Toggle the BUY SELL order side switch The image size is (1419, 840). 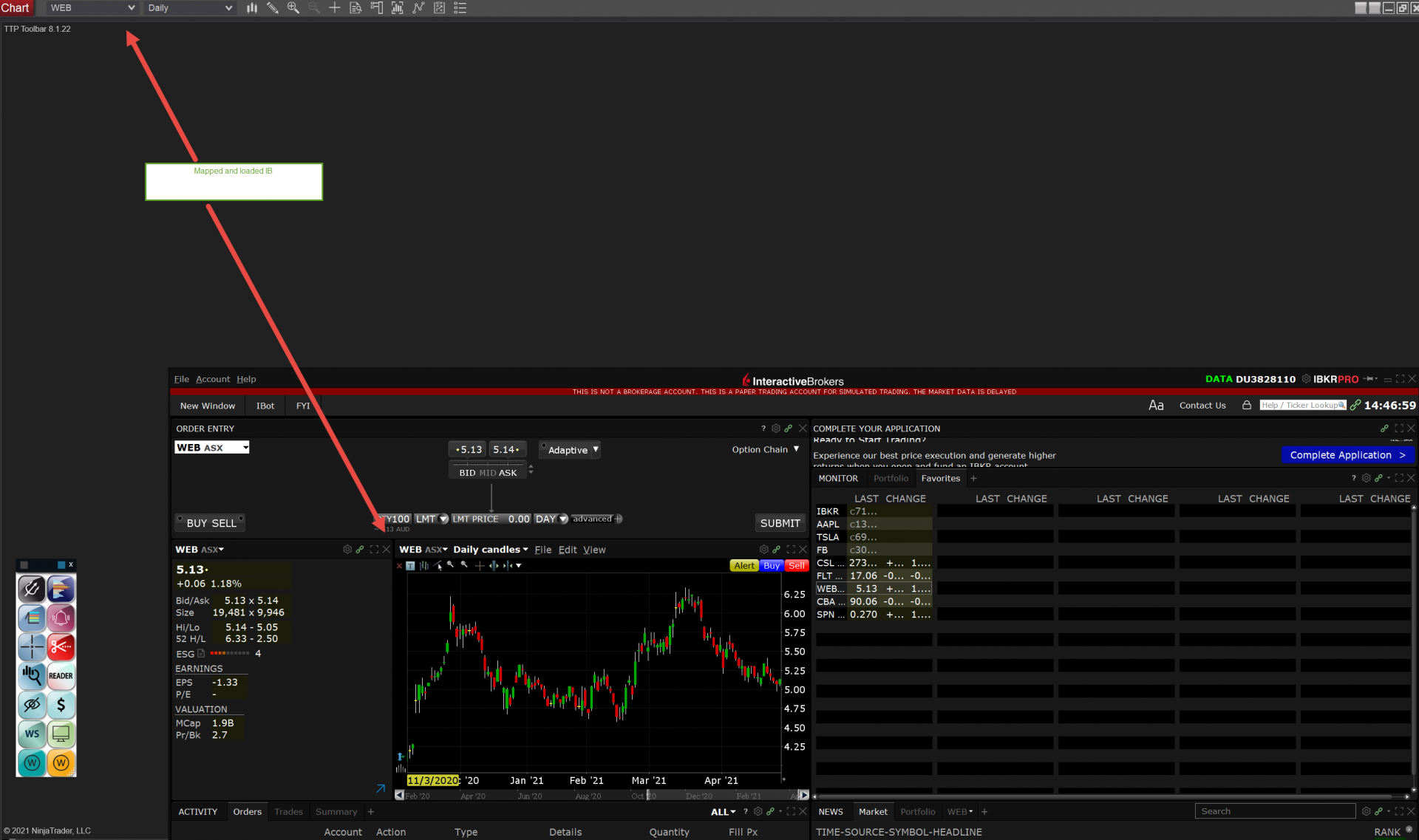(211, 523)
